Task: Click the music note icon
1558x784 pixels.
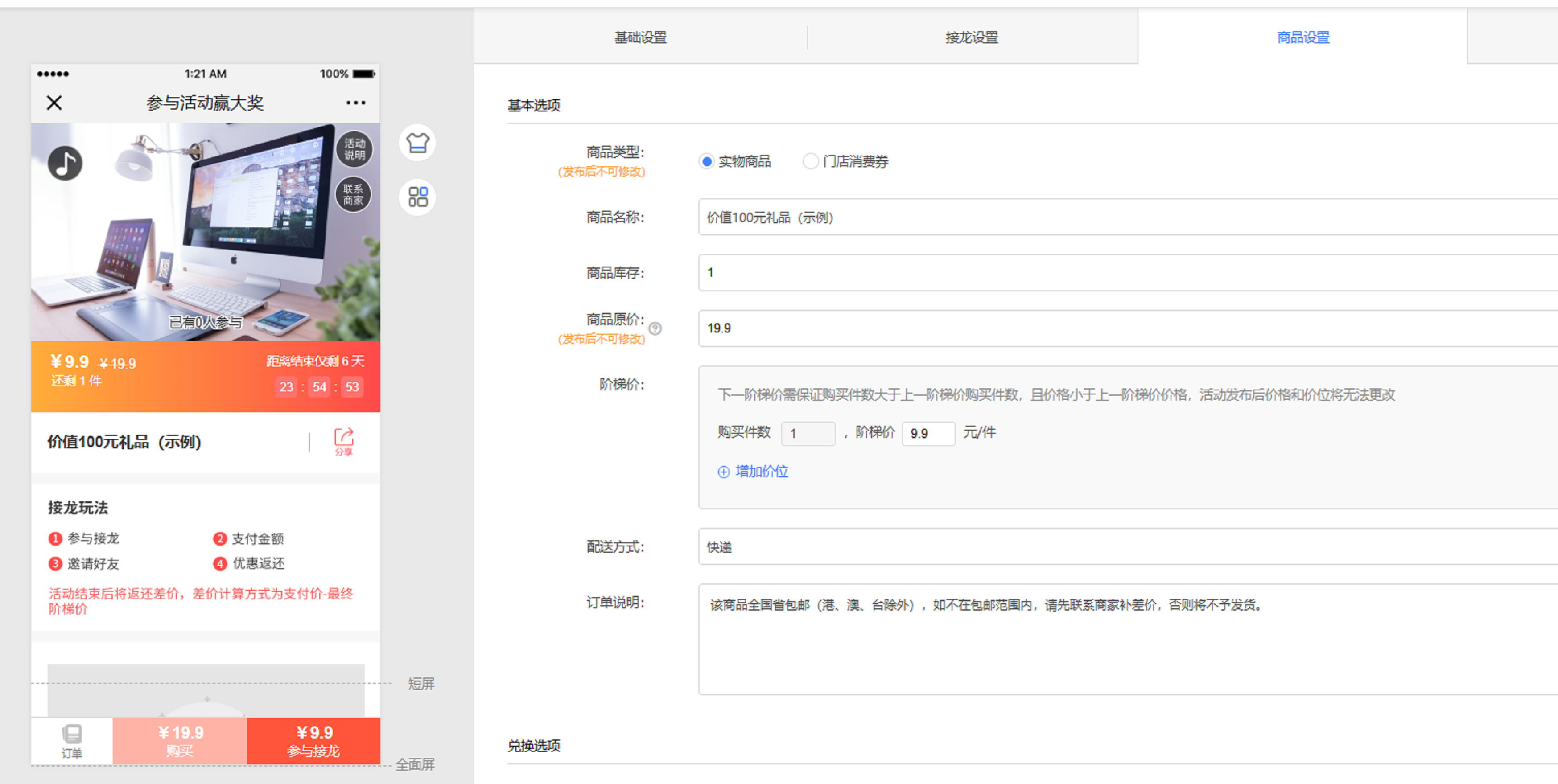Action: pos(65,163)
